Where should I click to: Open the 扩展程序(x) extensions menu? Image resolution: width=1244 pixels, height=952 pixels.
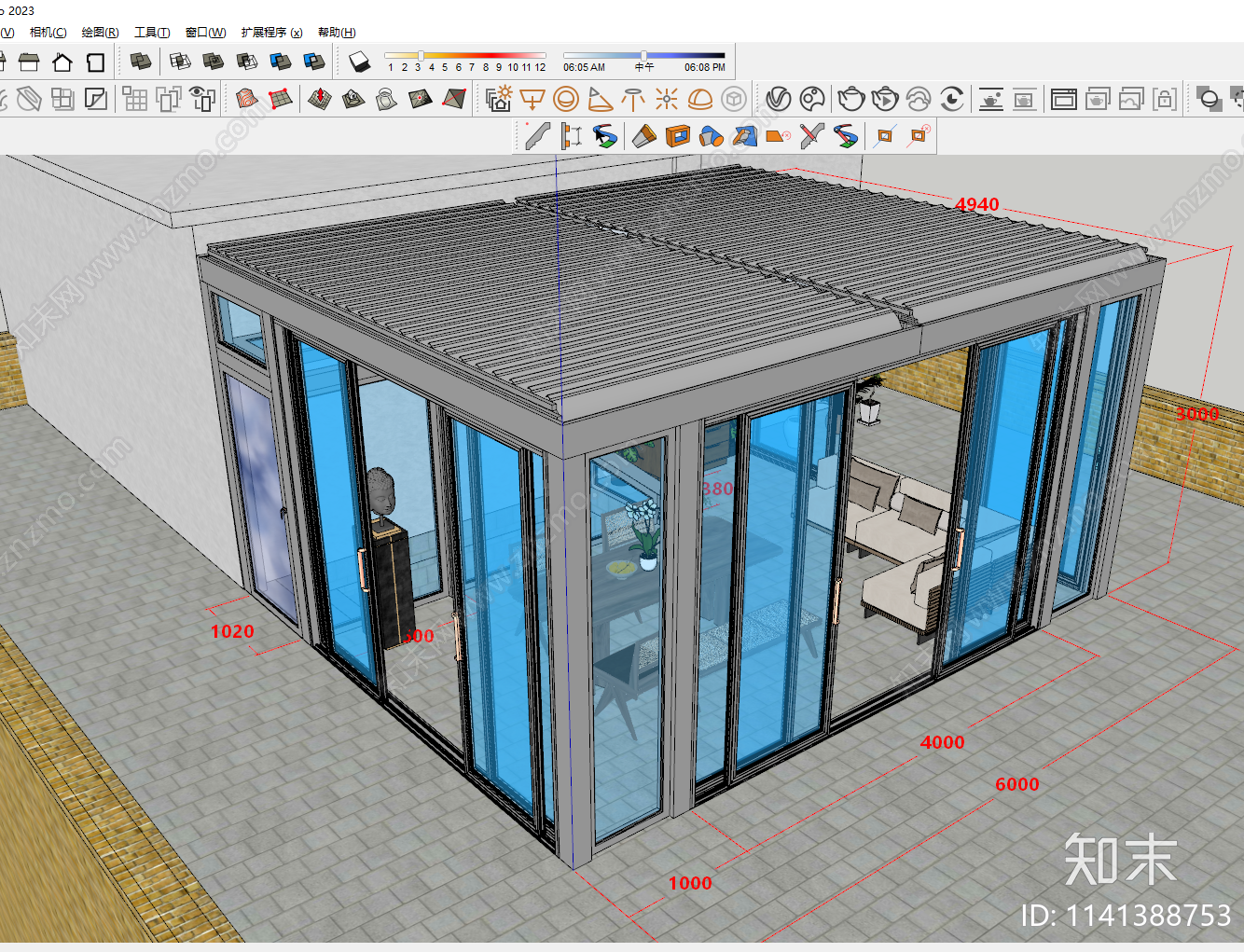271,32
